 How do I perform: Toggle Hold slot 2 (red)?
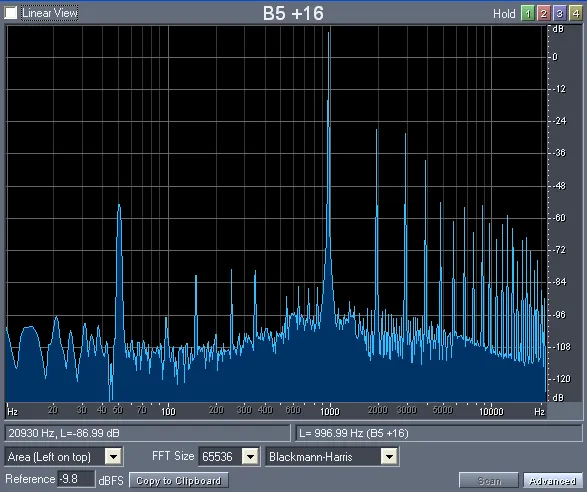(544, 14)
